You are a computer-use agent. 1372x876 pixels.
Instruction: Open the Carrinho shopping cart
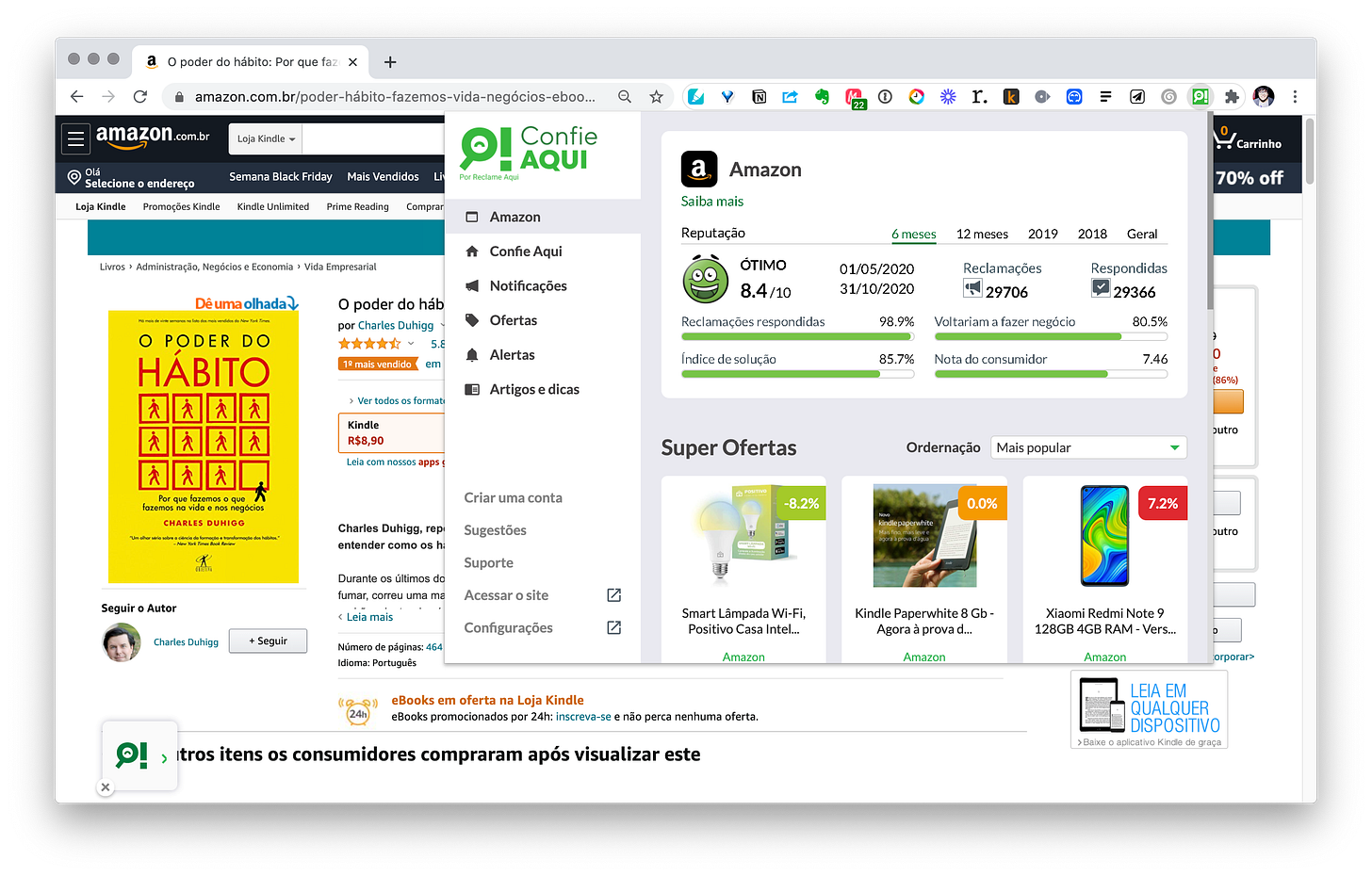pyautogui.click(x=1247, y=139)
